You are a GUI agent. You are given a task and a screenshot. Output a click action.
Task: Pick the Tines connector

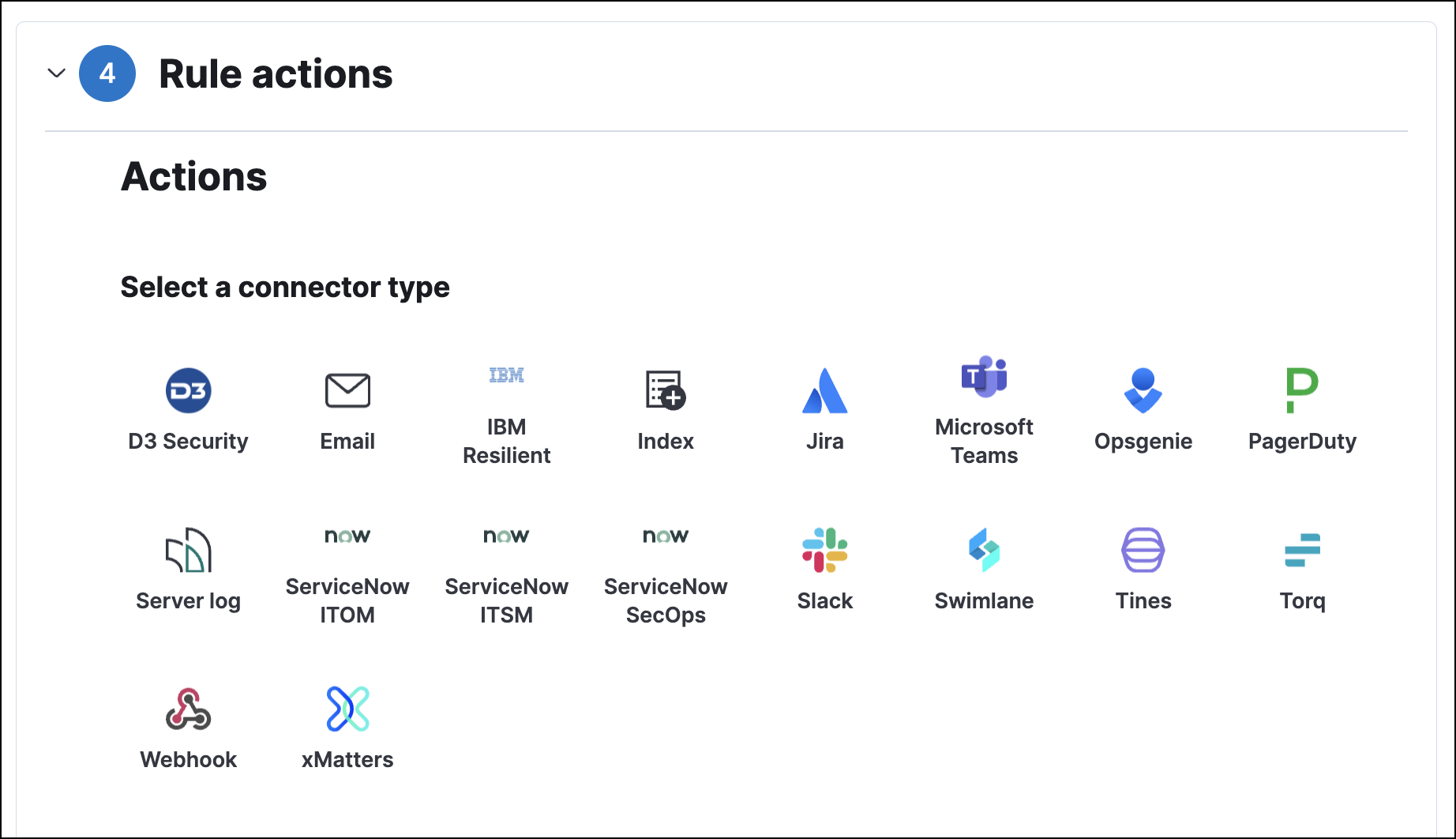click(x=1143, y=565)
